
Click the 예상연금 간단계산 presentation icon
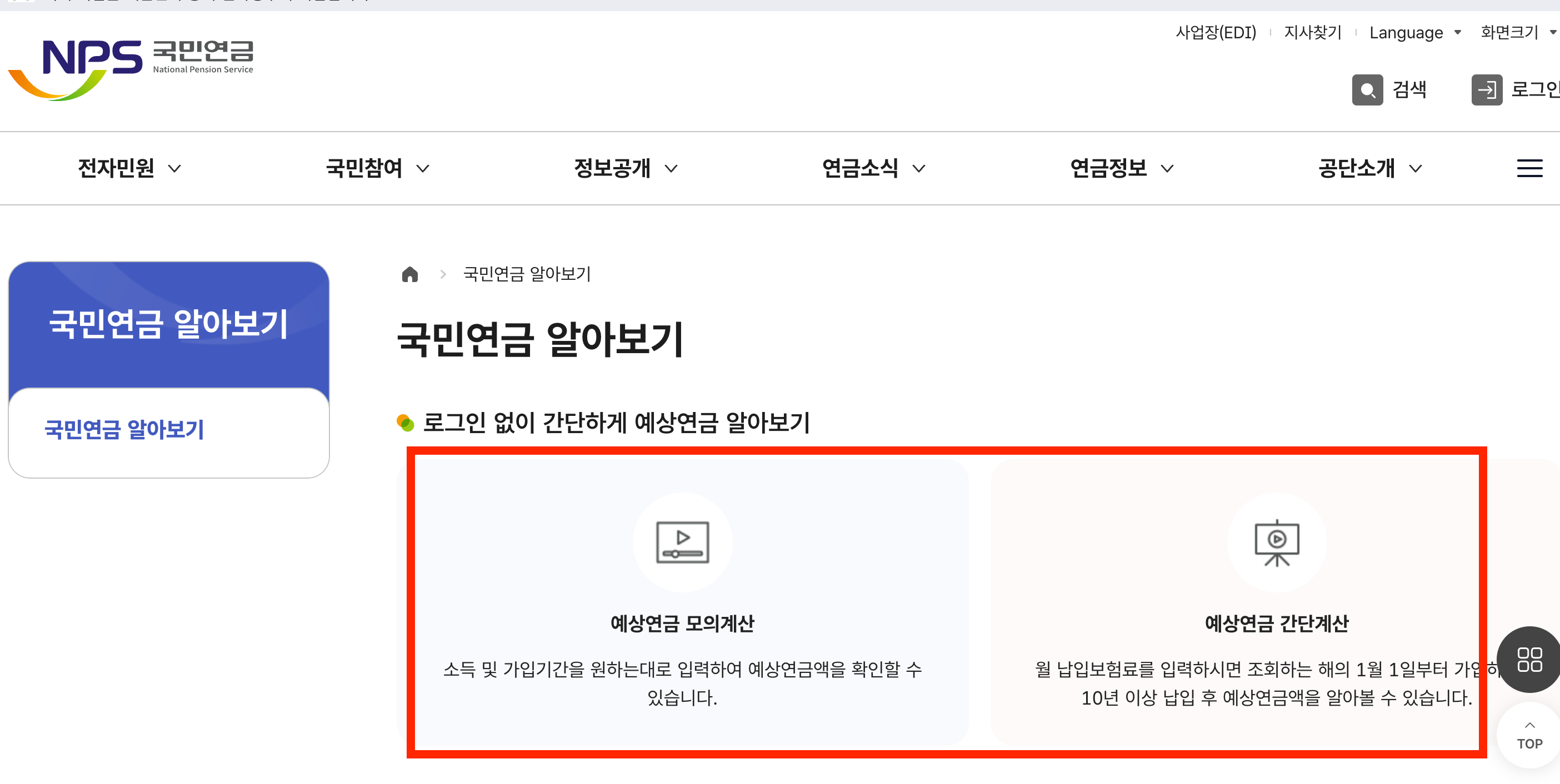(1276, 541)
